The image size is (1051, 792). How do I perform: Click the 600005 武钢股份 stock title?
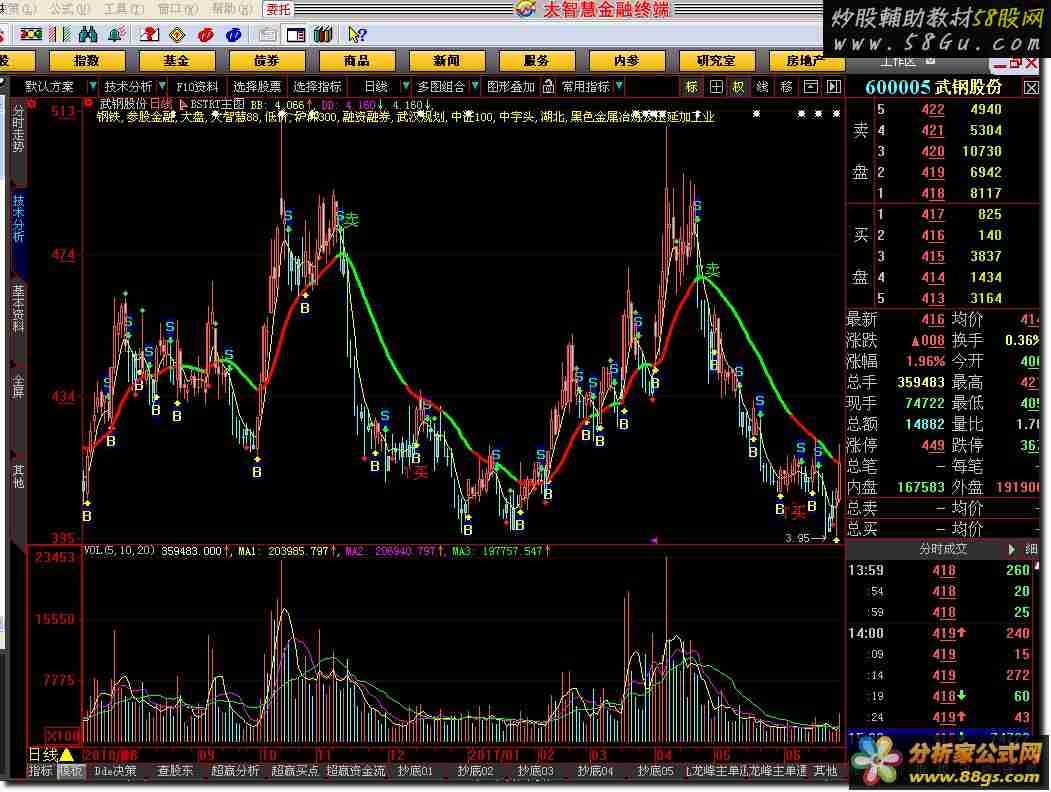click(x=933, y=87)
